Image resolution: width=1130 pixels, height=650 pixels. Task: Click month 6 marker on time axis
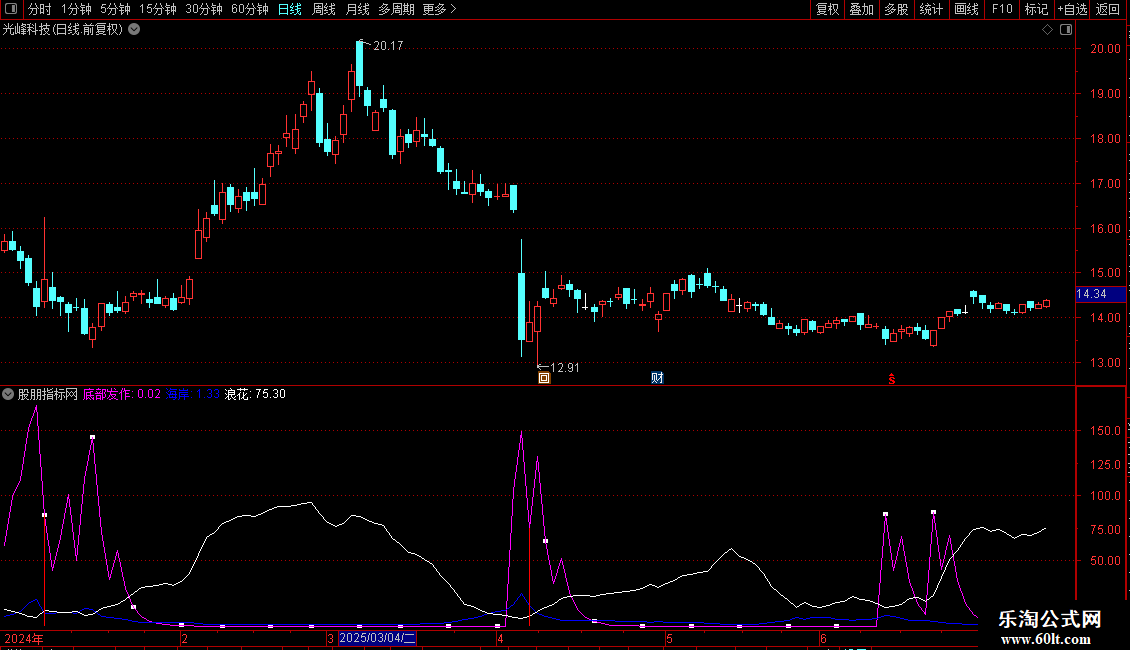click(x=822, y=638)
